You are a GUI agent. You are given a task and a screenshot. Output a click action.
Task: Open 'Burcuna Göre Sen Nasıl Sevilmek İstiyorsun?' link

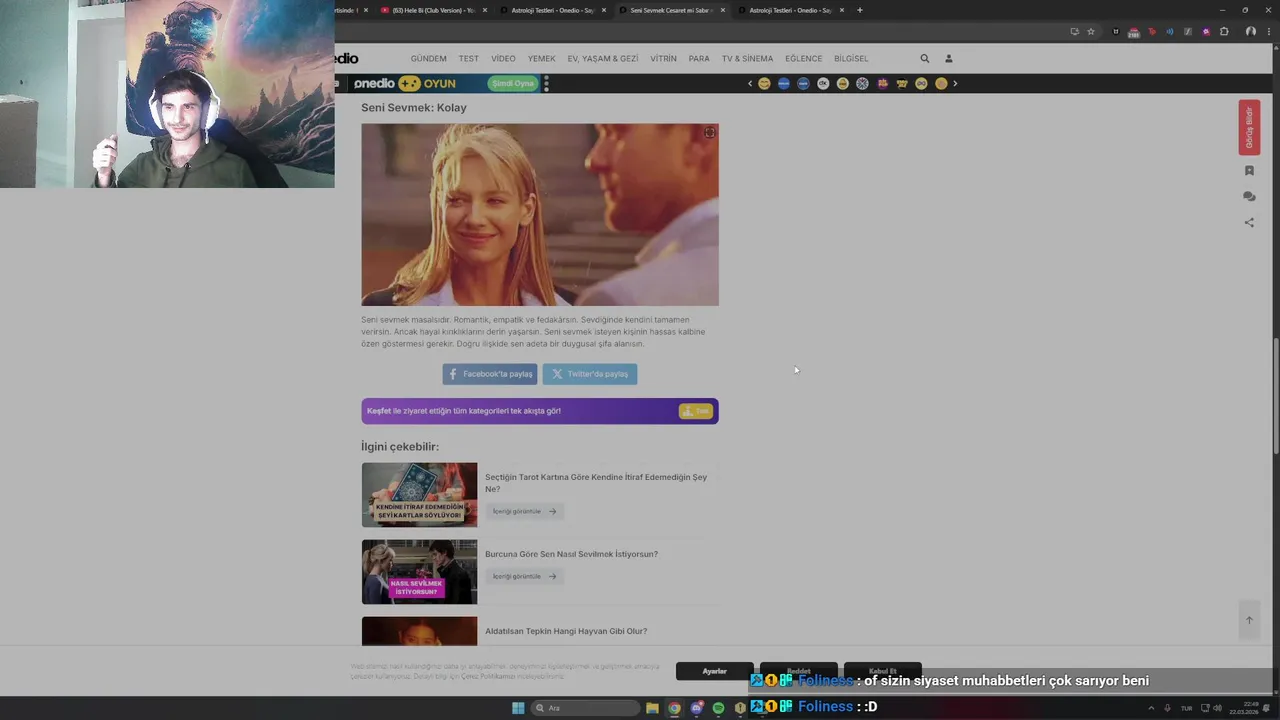571,554
